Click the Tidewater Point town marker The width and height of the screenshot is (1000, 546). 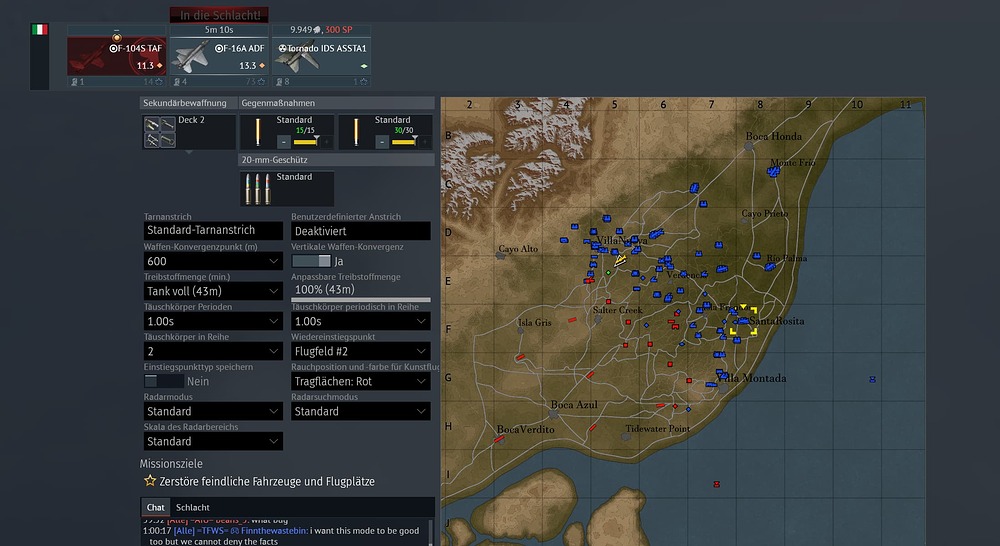pyautogui.click(x=626, y=437)
